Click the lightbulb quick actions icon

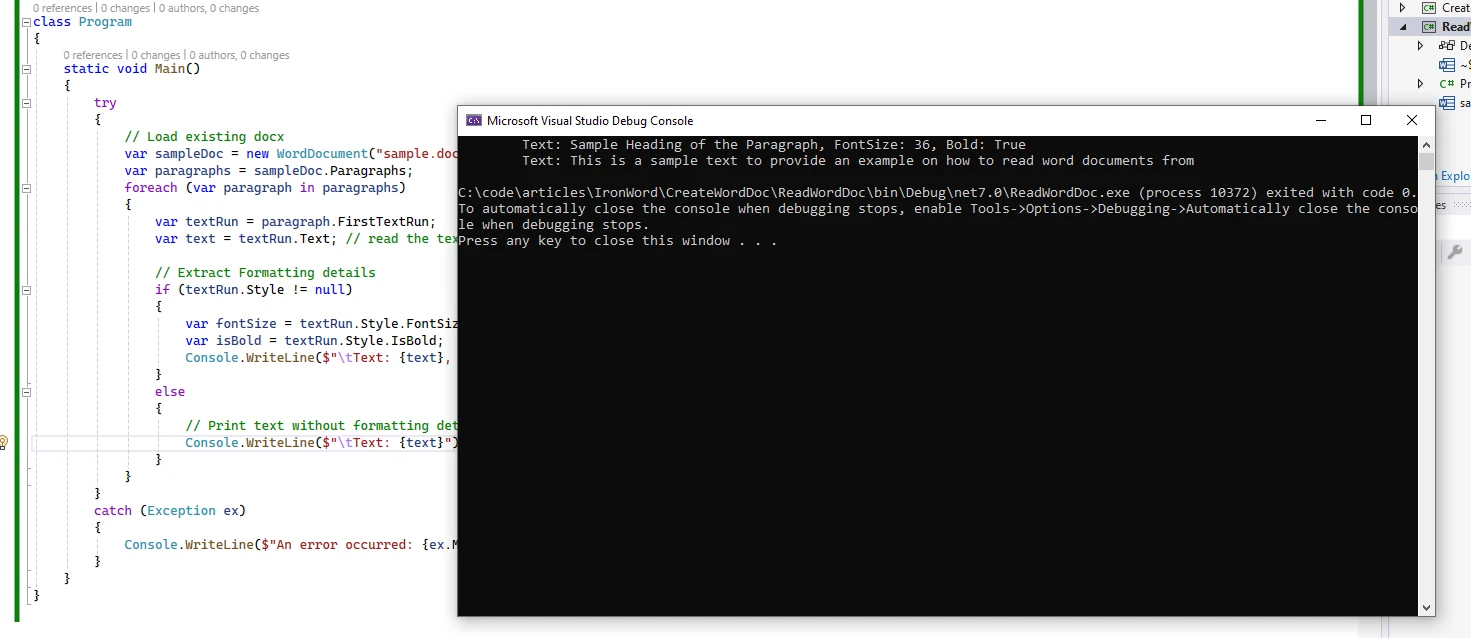click(x=4, y=442)
